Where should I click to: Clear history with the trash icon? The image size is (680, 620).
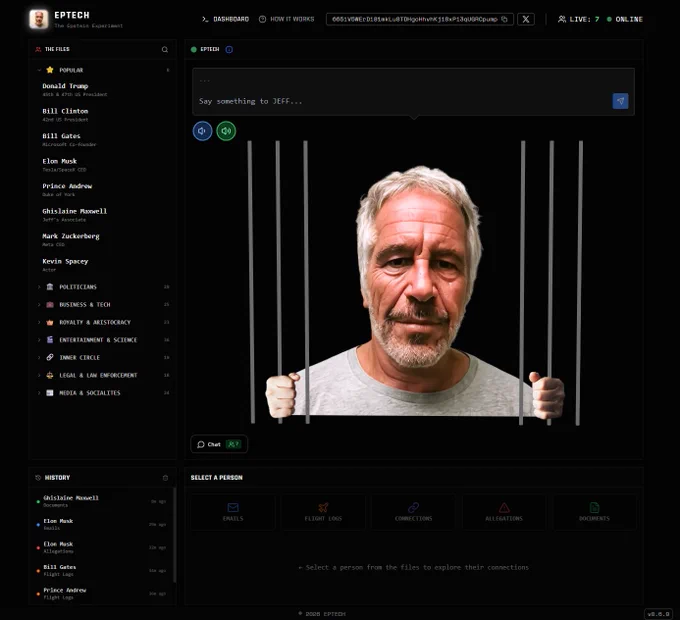[165, 478]
